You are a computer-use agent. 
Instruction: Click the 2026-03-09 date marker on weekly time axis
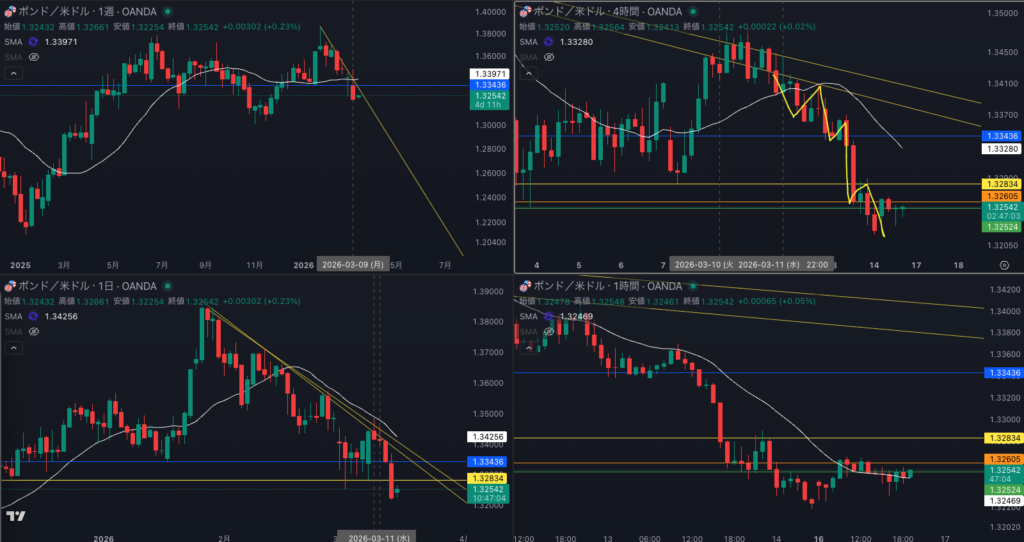[x=351, y=265]
